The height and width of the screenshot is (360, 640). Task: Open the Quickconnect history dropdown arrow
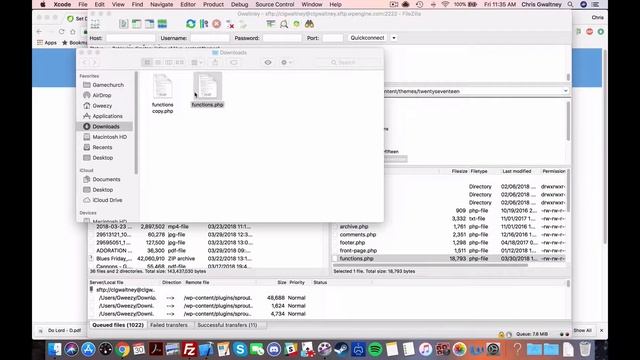pyautogui.click(x=394, y=38)
